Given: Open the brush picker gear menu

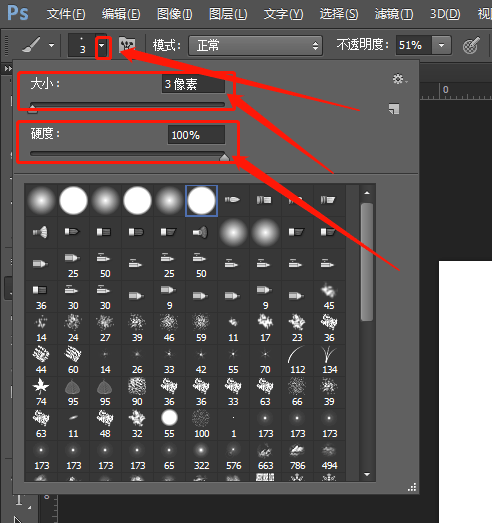Looking at the screenshot, I should 399,79.
